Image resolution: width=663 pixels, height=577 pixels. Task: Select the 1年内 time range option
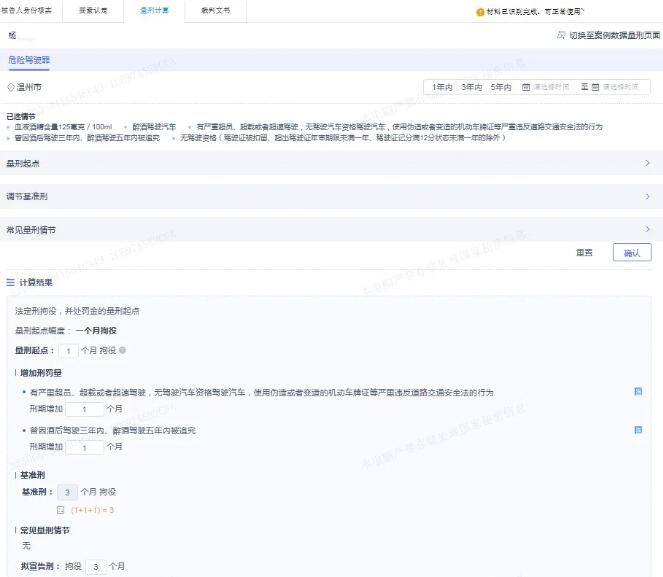[441, 87]
